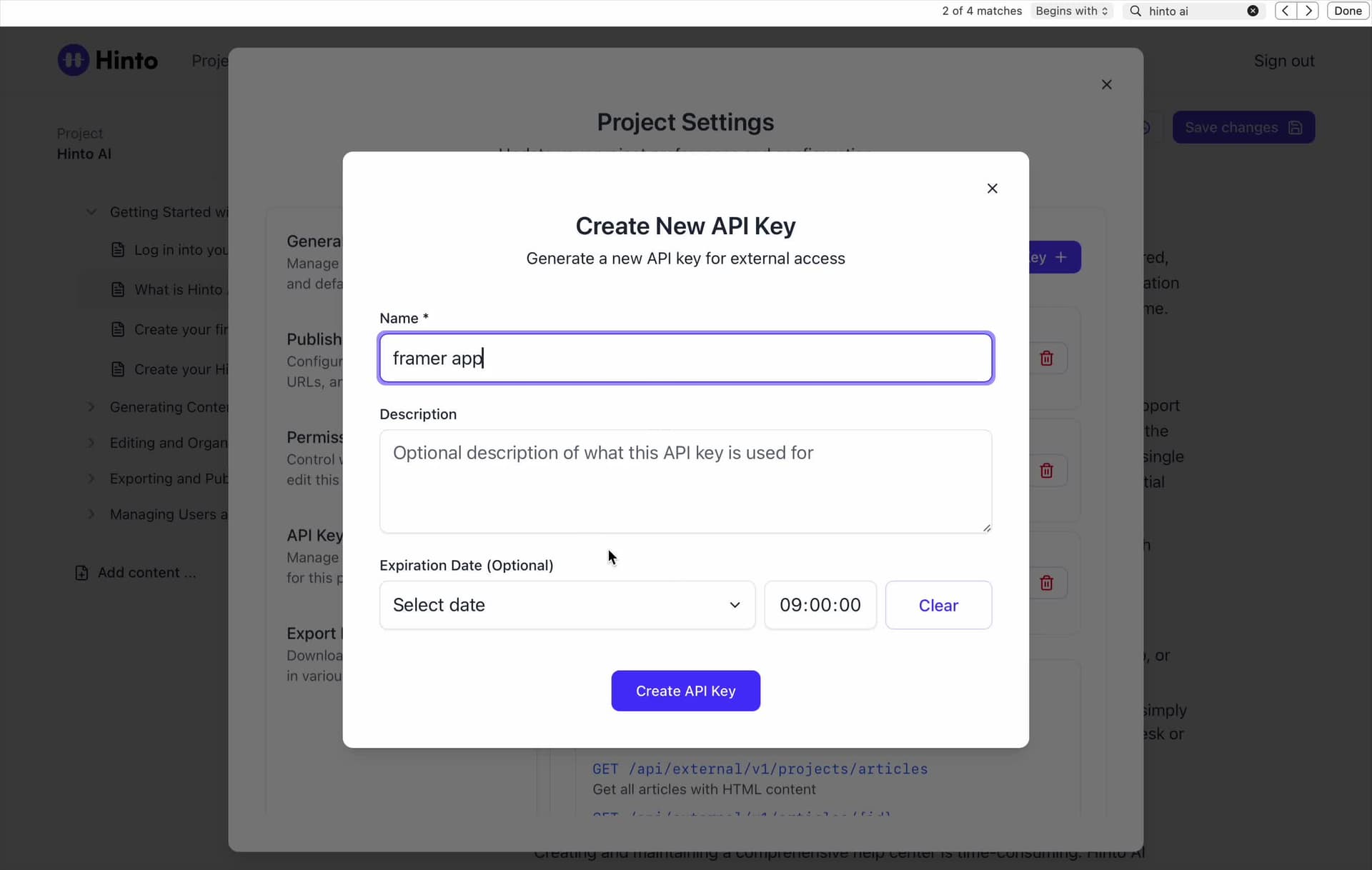
Task: Click the Create API Key button
Action: pyautogui.click(x=685, y=691)
